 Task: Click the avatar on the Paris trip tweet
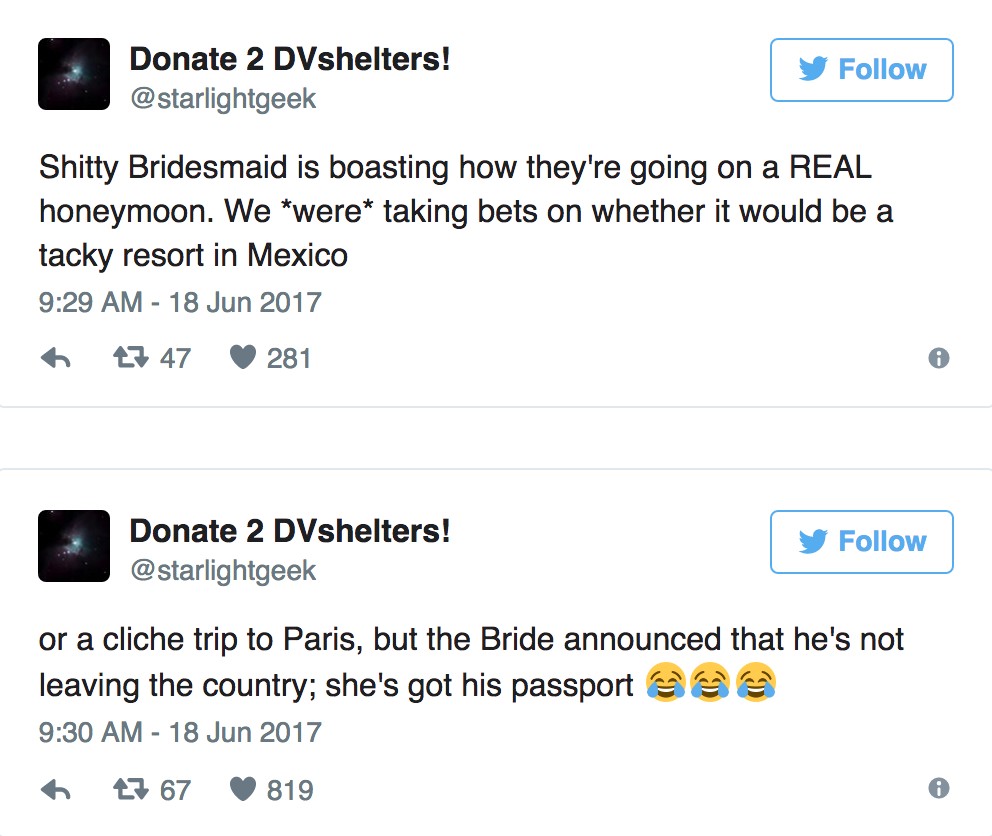[74, 546]
